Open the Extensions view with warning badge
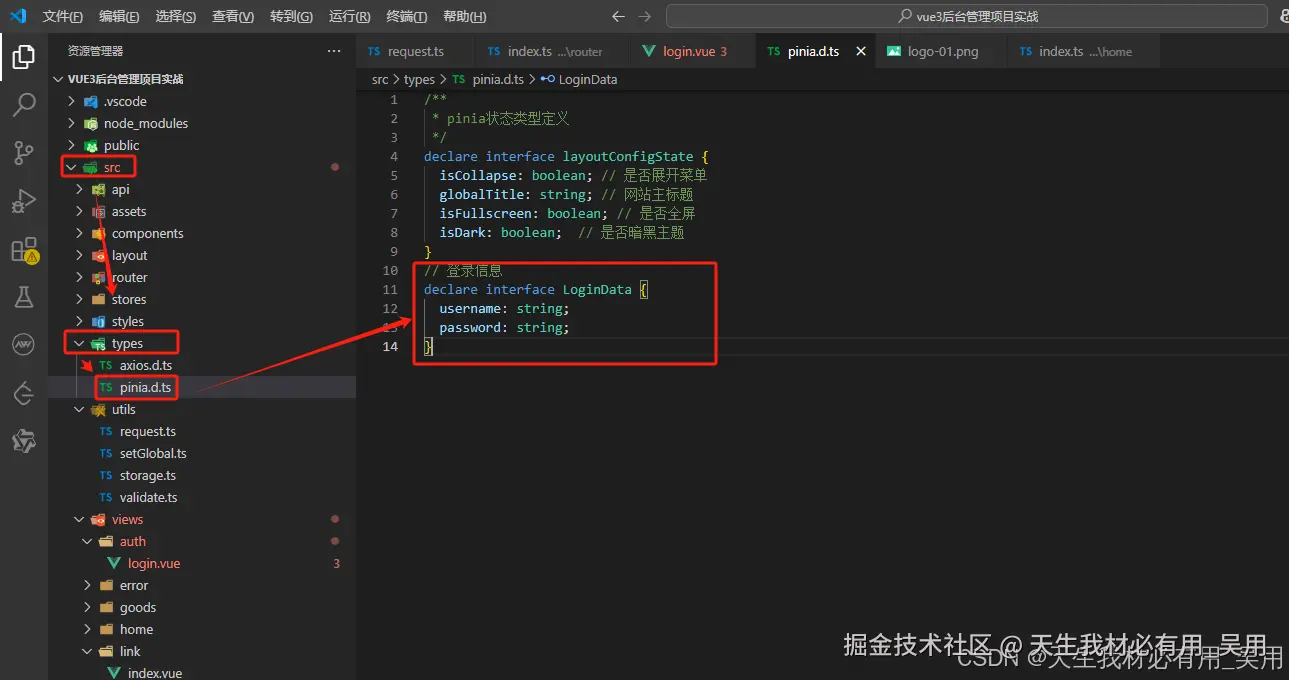Image resolution: width=1289 pixels, height=680 pixels. [24, 250]
